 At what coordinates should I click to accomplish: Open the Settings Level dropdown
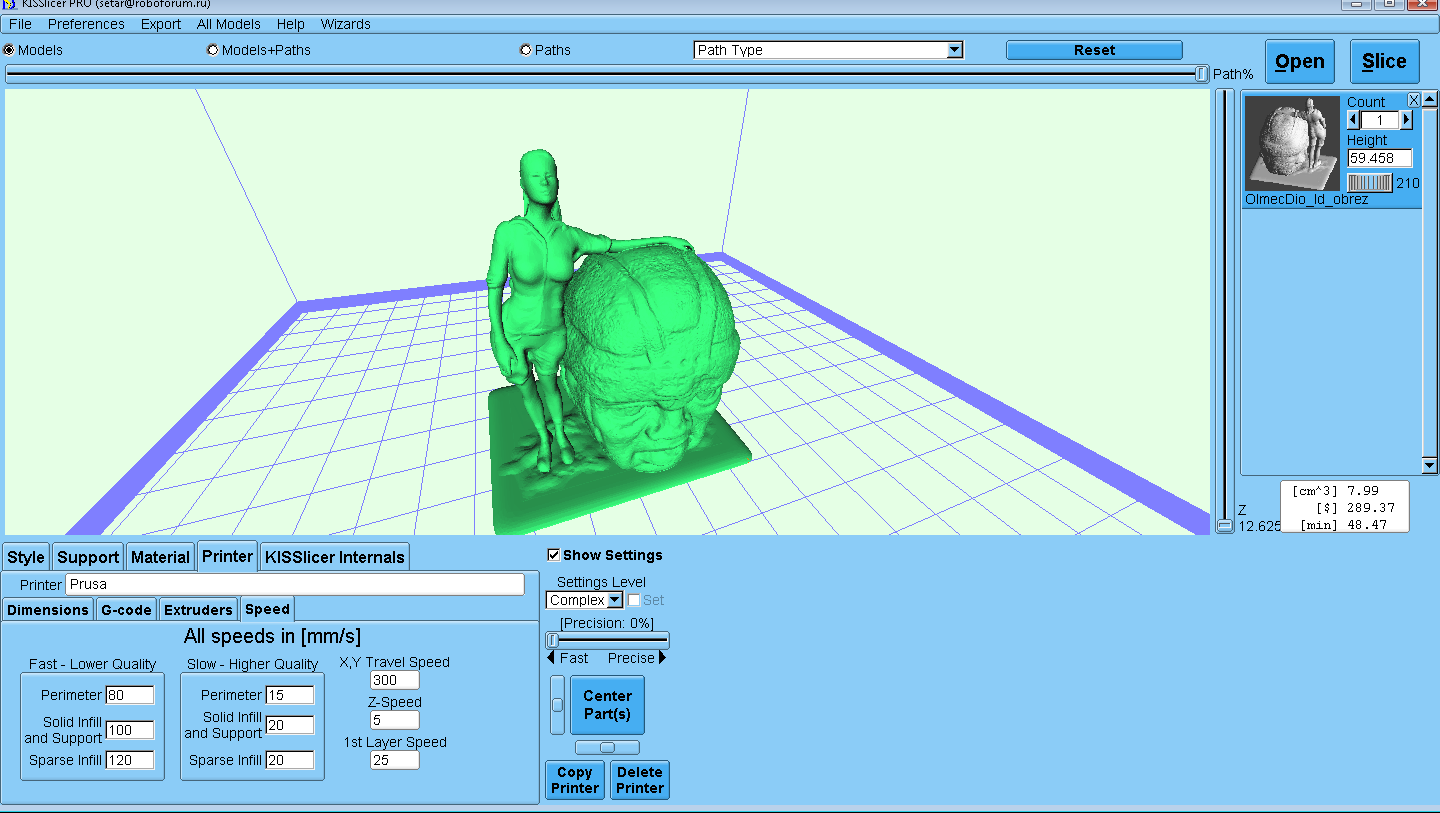[615, 600]
